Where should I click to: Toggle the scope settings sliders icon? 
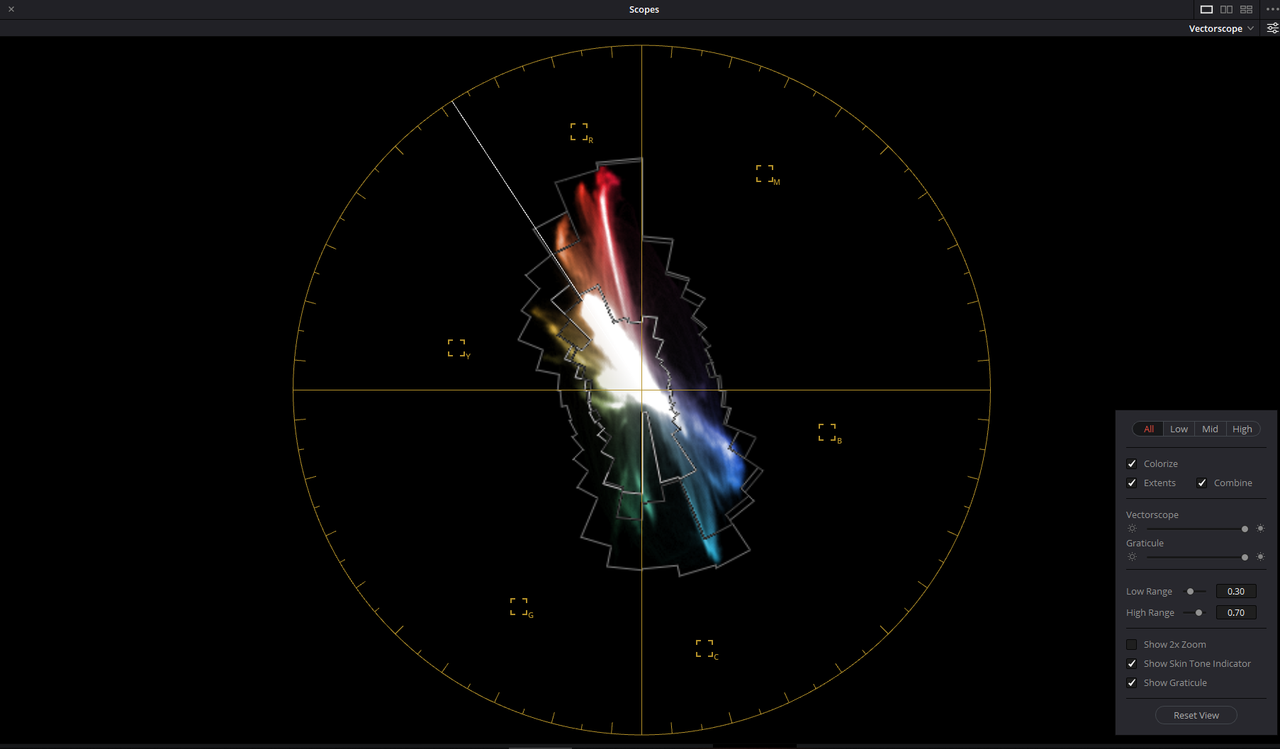pyautogui.click(x=1272, y=29)
